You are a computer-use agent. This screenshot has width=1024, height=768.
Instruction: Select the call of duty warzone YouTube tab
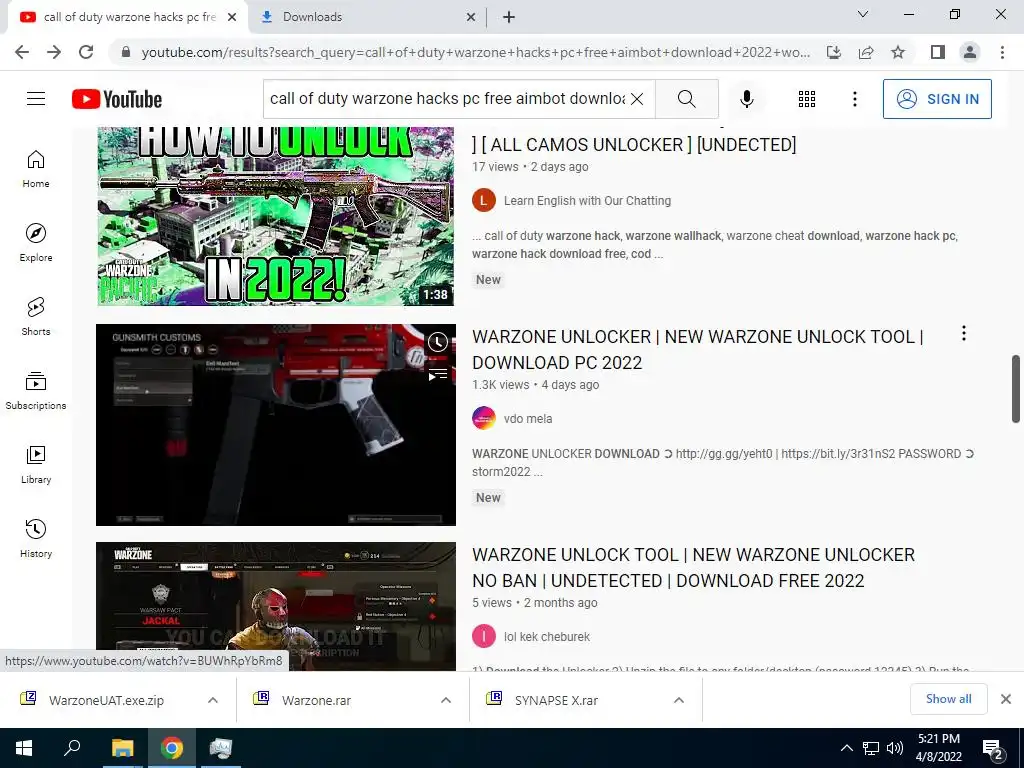tap(128, 17)
